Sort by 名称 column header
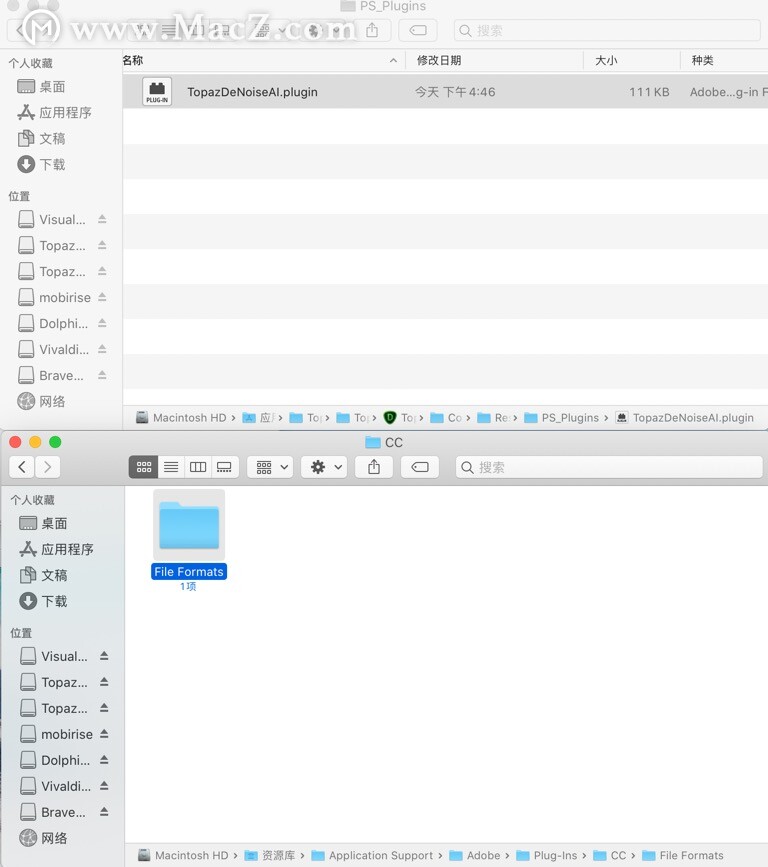The image size is (768, 867). [133, 60]
